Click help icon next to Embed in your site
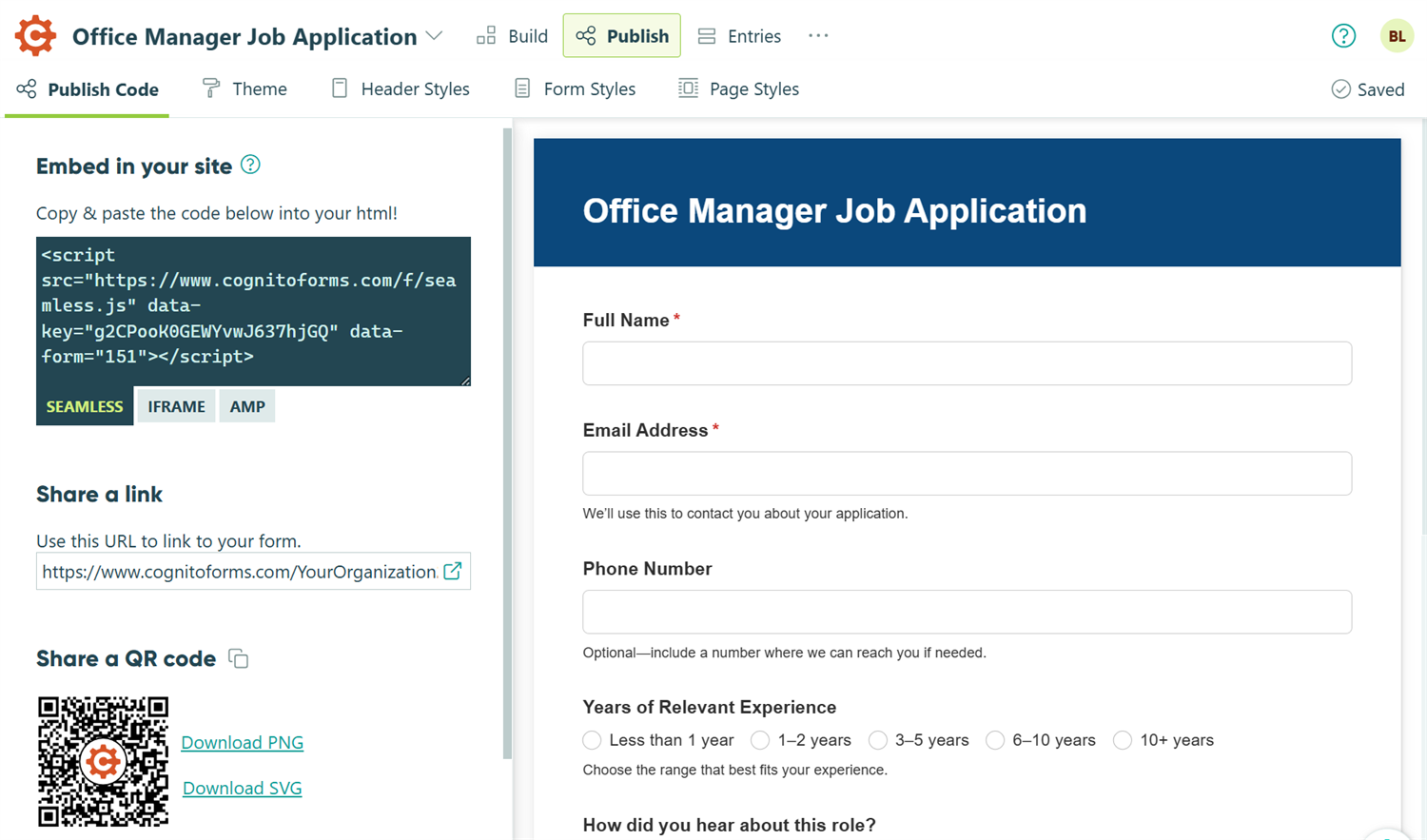This screenshot has height=840, width=1427. (x=250, y=165)
